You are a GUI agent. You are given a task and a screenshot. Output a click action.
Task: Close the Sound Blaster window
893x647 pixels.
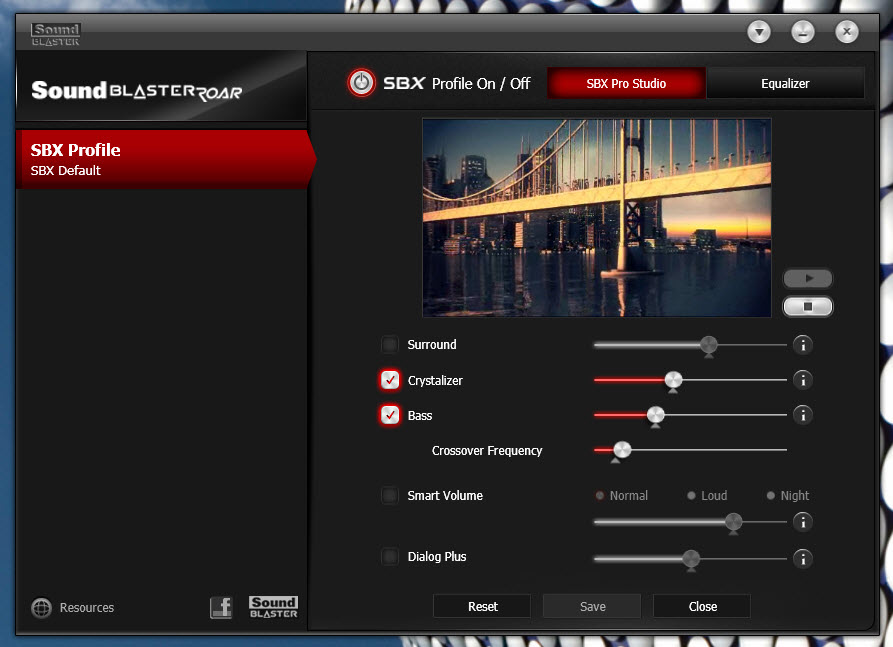tap(846, 32)
